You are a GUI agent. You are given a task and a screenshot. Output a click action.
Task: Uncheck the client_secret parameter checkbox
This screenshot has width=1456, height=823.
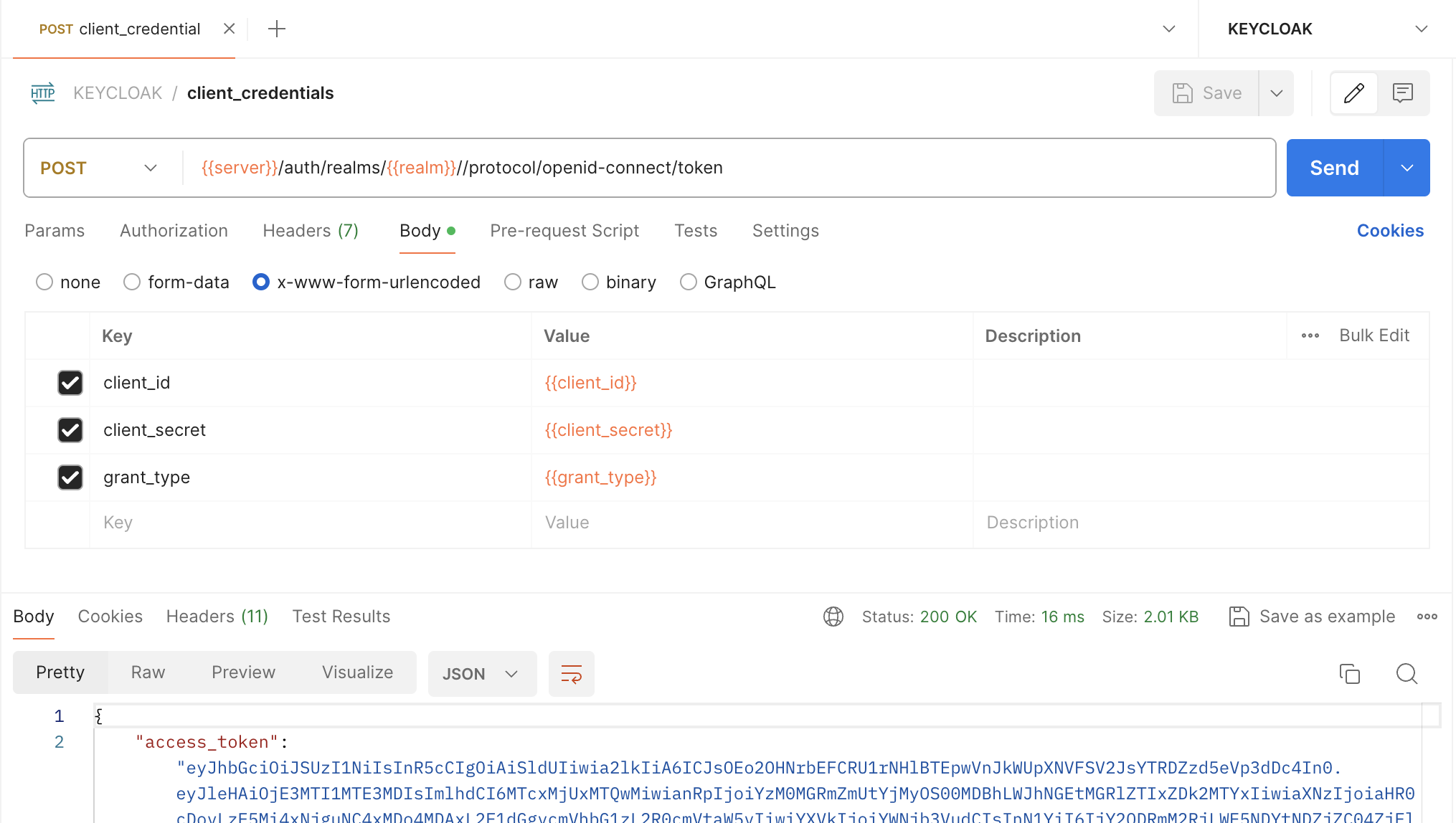(x=70, y=430)
